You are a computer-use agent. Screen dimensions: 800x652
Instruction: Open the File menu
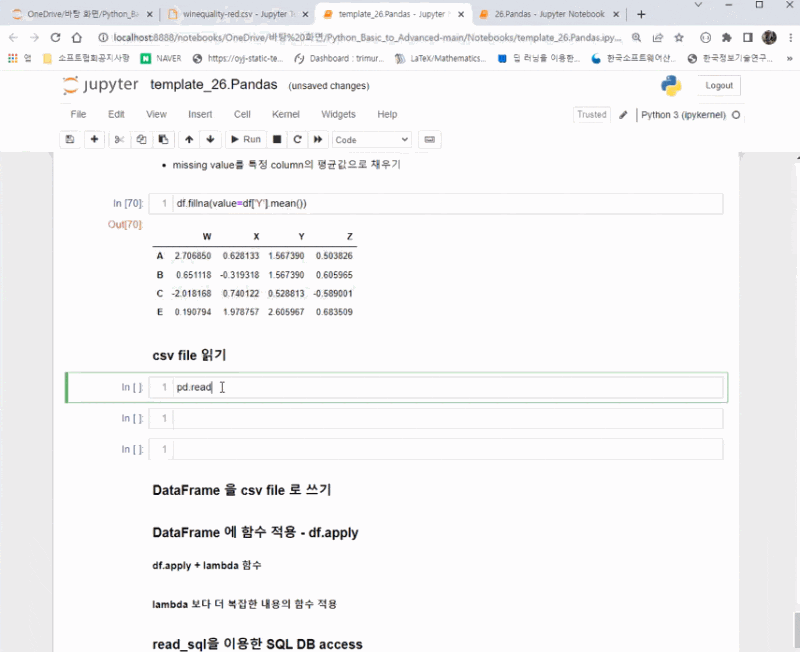(78, 114)
